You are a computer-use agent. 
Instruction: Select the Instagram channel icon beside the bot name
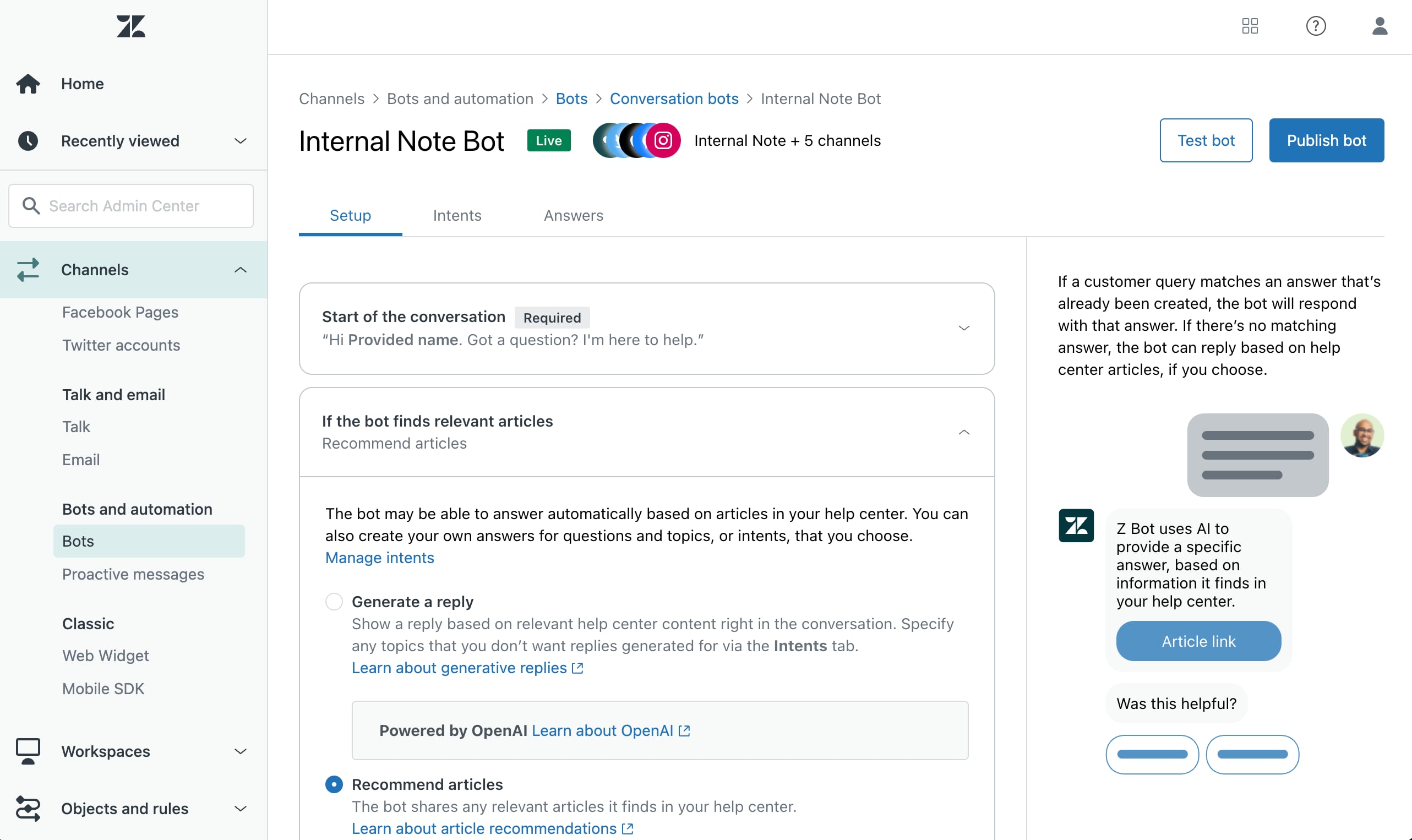[663, 140]
